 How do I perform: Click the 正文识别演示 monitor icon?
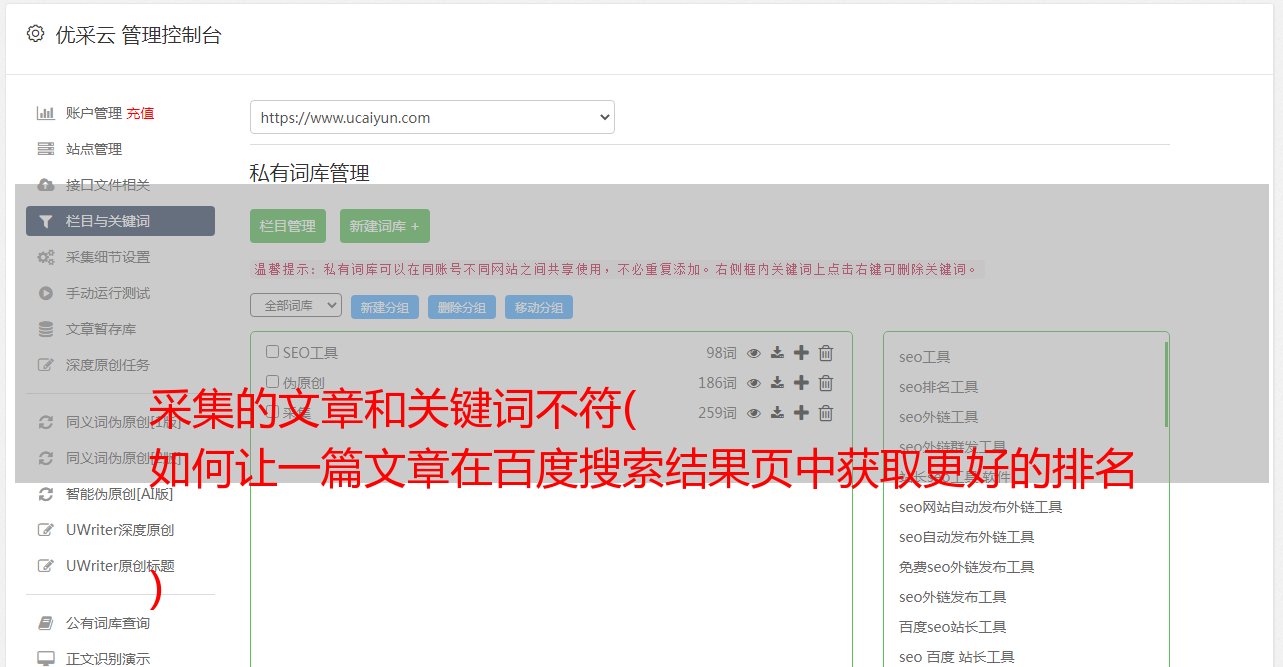click(x=46, y=659)
